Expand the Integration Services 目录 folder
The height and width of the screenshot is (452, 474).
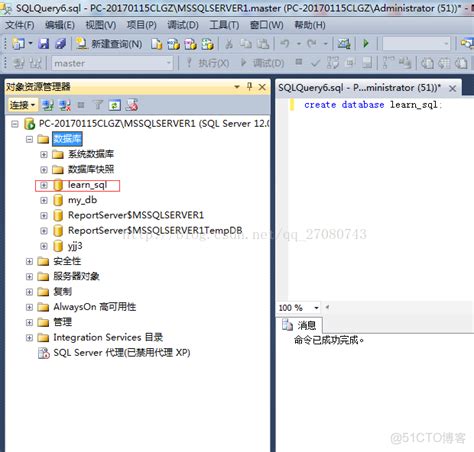coord(29,338)
